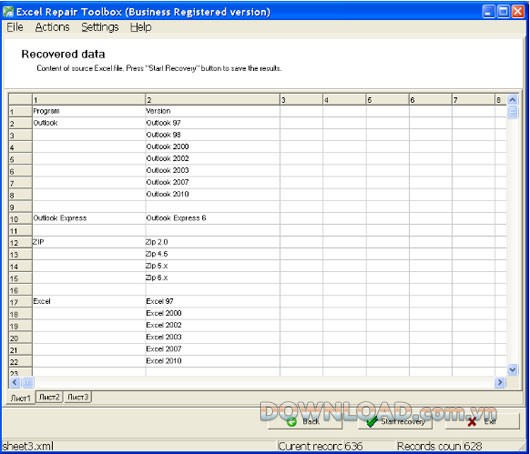Click the 'Outlook 2007' cell

tap(213, 183)
